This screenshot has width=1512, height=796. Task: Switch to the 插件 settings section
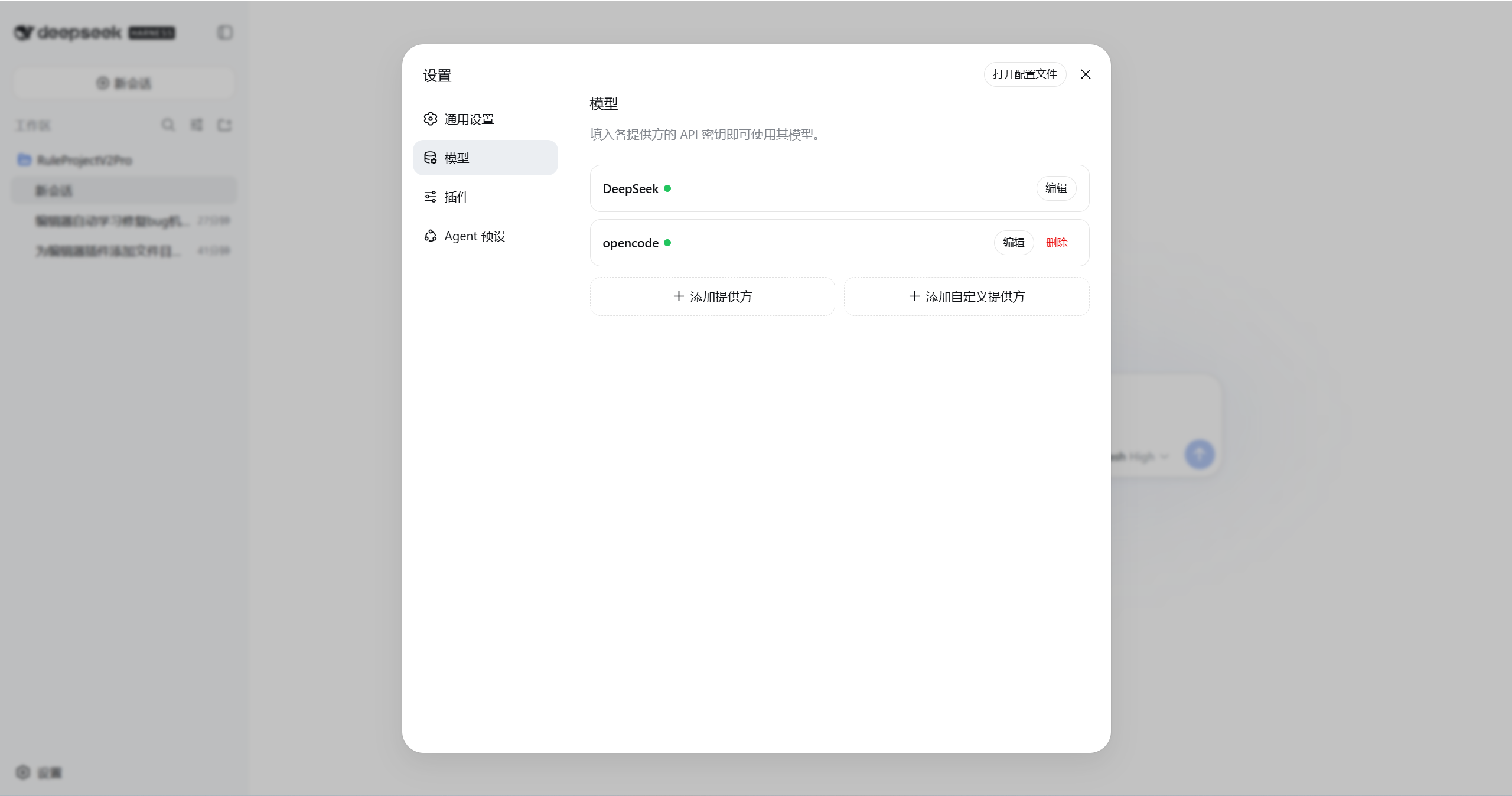[485, 197]
